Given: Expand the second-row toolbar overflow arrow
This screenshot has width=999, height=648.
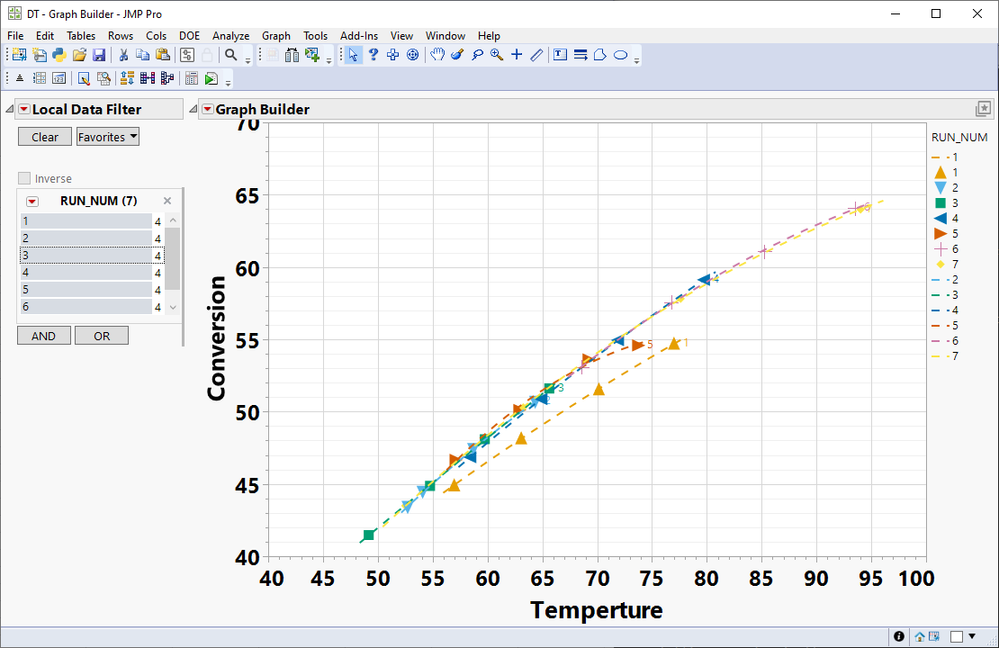Looking at the screenshot, I should pos(228,83).
